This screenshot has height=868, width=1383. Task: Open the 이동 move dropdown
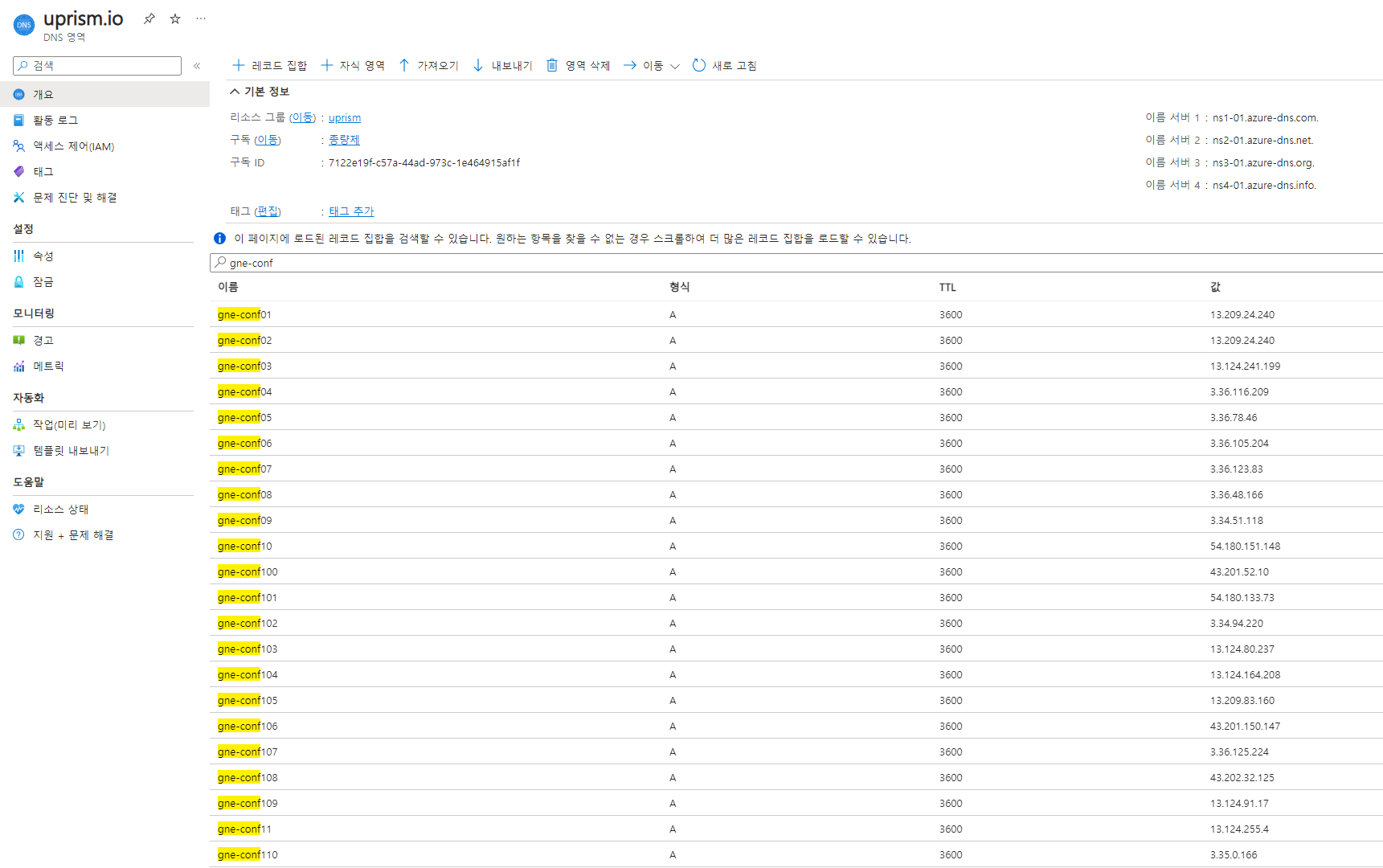[652, 65]
